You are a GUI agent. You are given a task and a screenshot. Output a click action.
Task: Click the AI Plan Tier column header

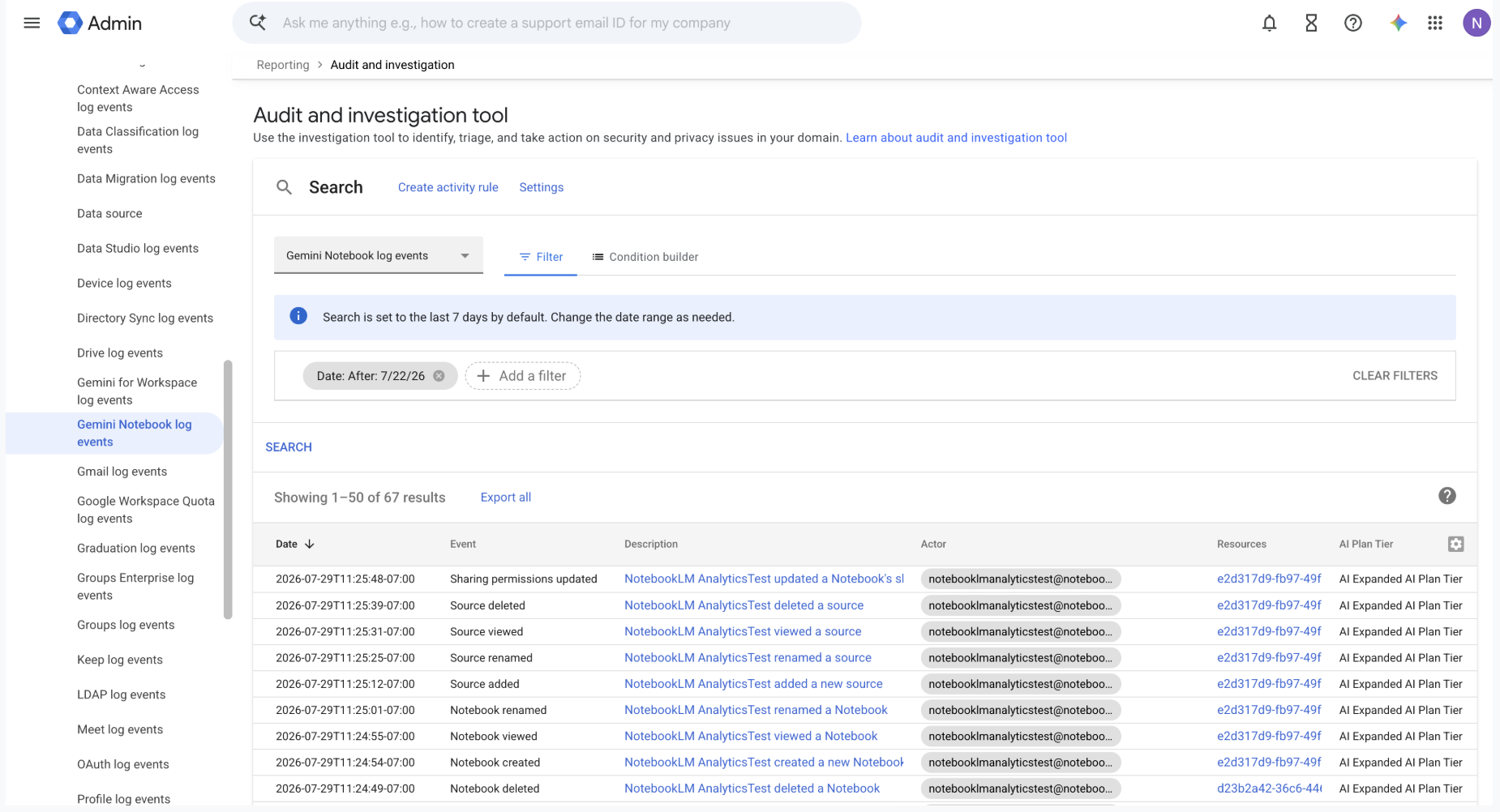pyautogui.click(x=1366, y=545)
